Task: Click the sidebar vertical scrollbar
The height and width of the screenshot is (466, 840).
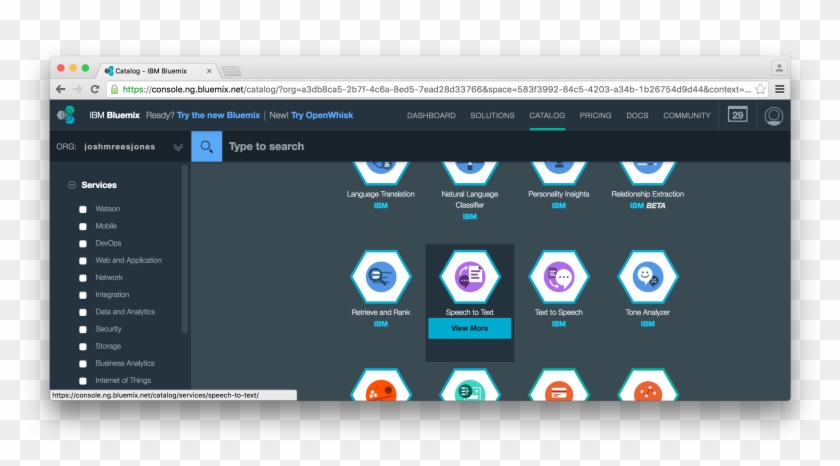Action: 185,249
